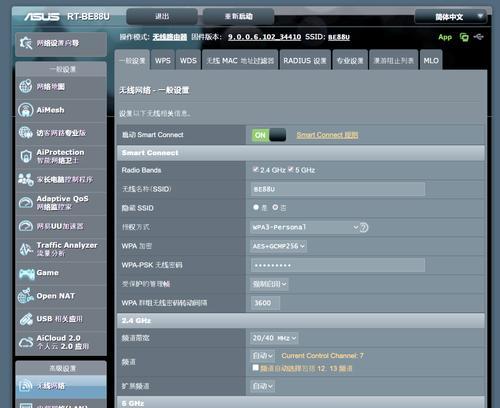This screenshot has height=408, width=500.
Task: Open the RADIUS settings tab
Action: pyautogui.click(x=305, y=60)
